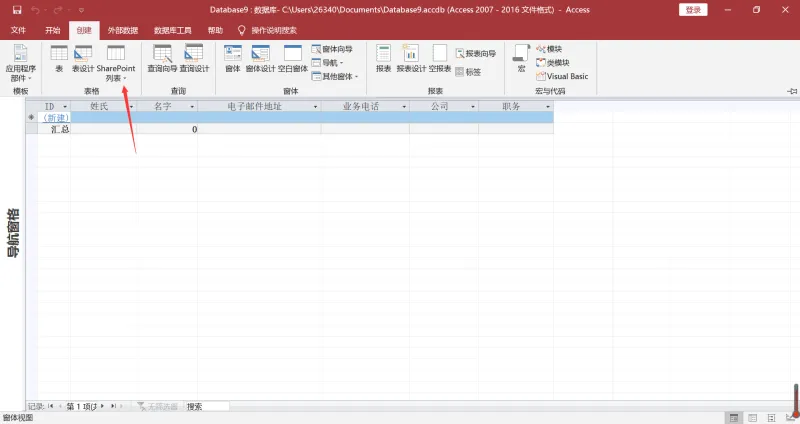
Task: Go to last record in navigator
Action: (x=113, y=406)
